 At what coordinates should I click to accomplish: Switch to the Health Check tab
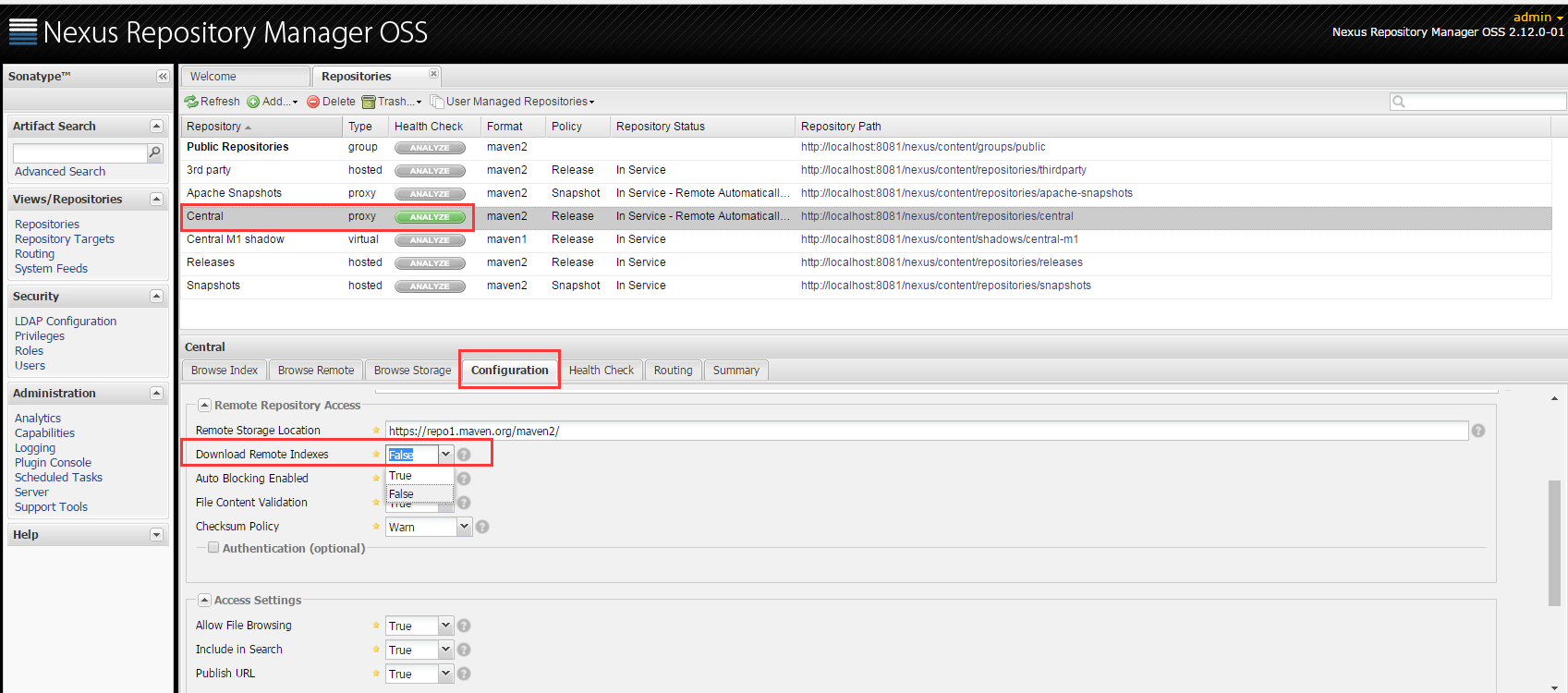click(x=602, y=371)
